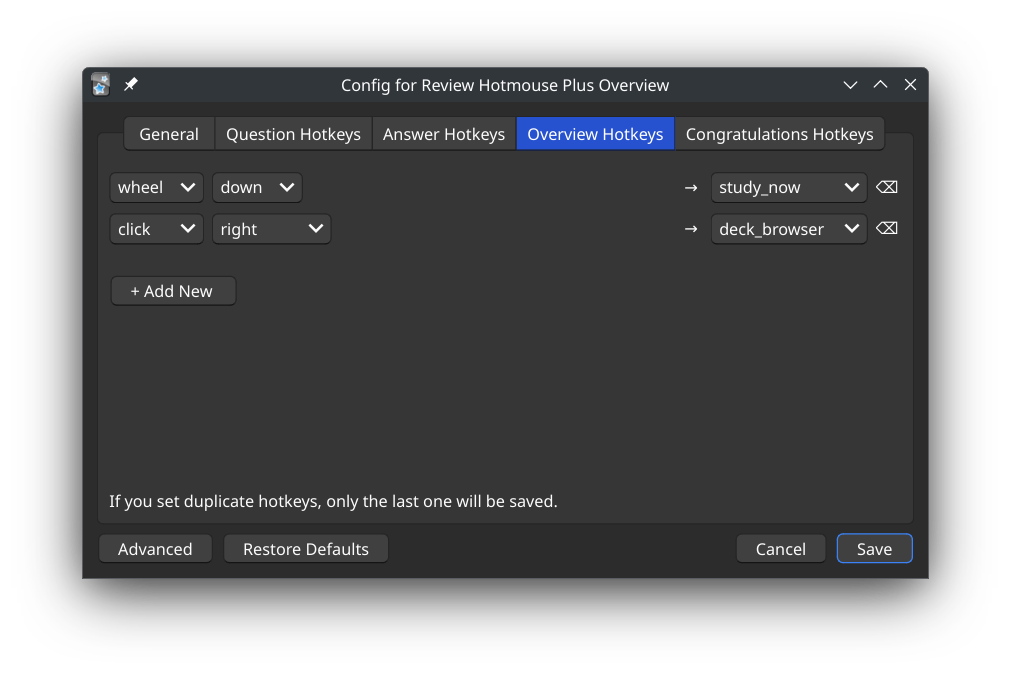The height and width of the screenshot is (675, 1010).
Task: Close the config dialog window
Action: click(910, 85)
